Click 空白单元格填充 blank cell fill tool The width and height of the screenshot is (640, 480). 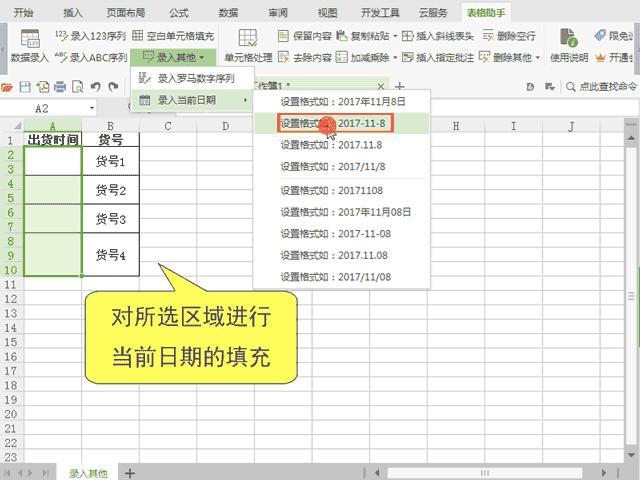[x=173, y=36]
